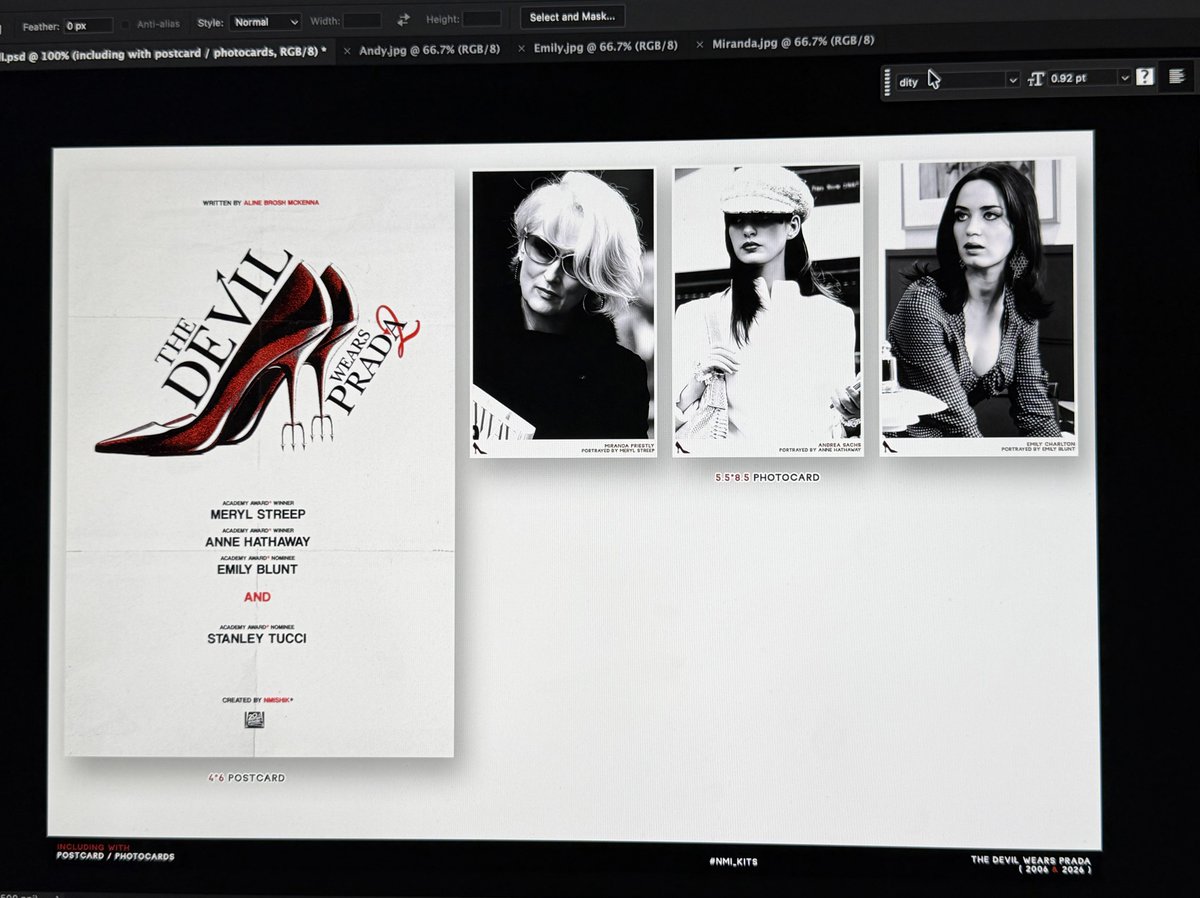Image resolution: width=1200 pixels, height=898 pixels.
Task: Click 'MERYL STREEP' name on the poster
Action: click(258, 514)
